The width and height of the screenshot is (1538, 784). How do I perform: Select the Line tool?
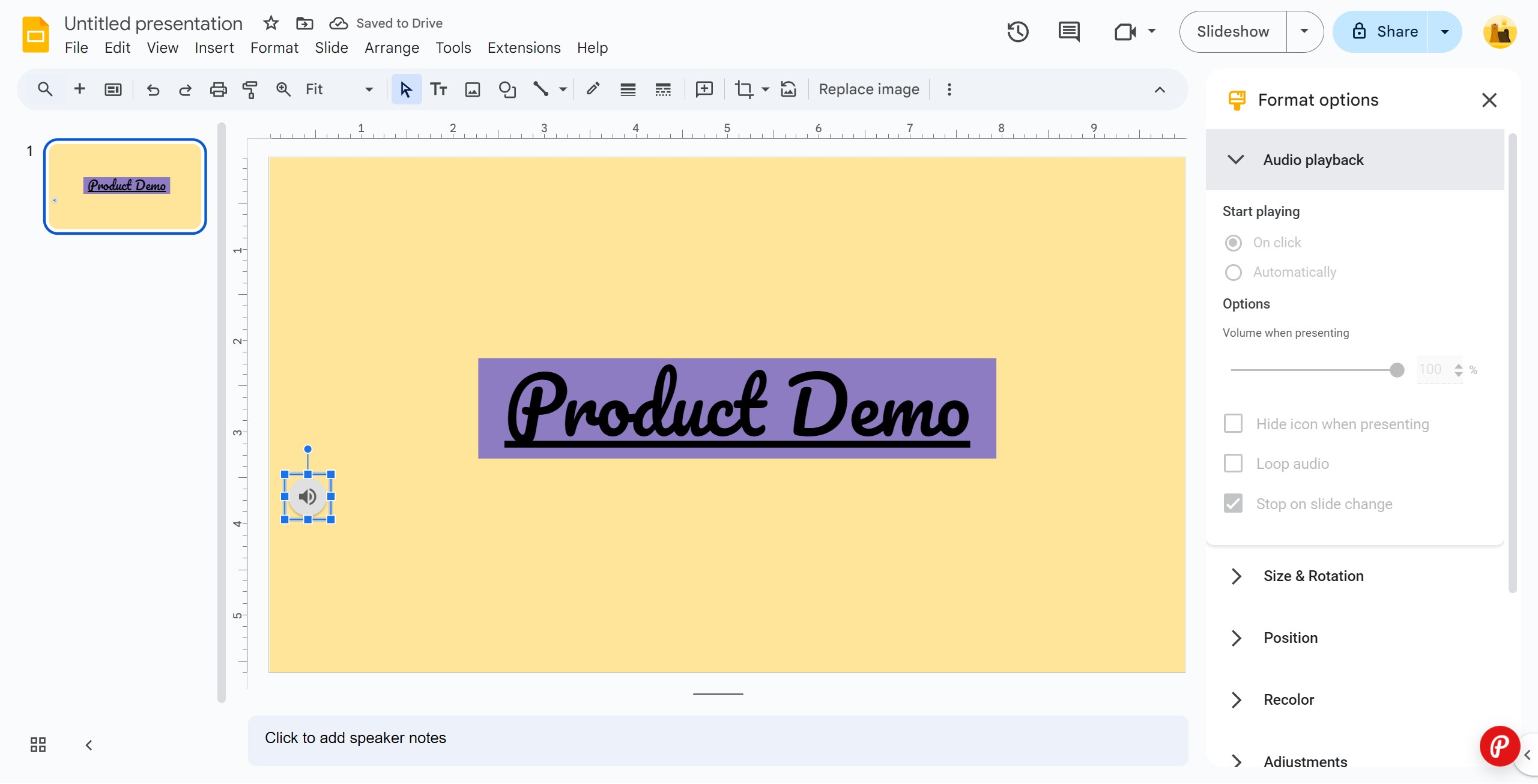tap(540, 89)
